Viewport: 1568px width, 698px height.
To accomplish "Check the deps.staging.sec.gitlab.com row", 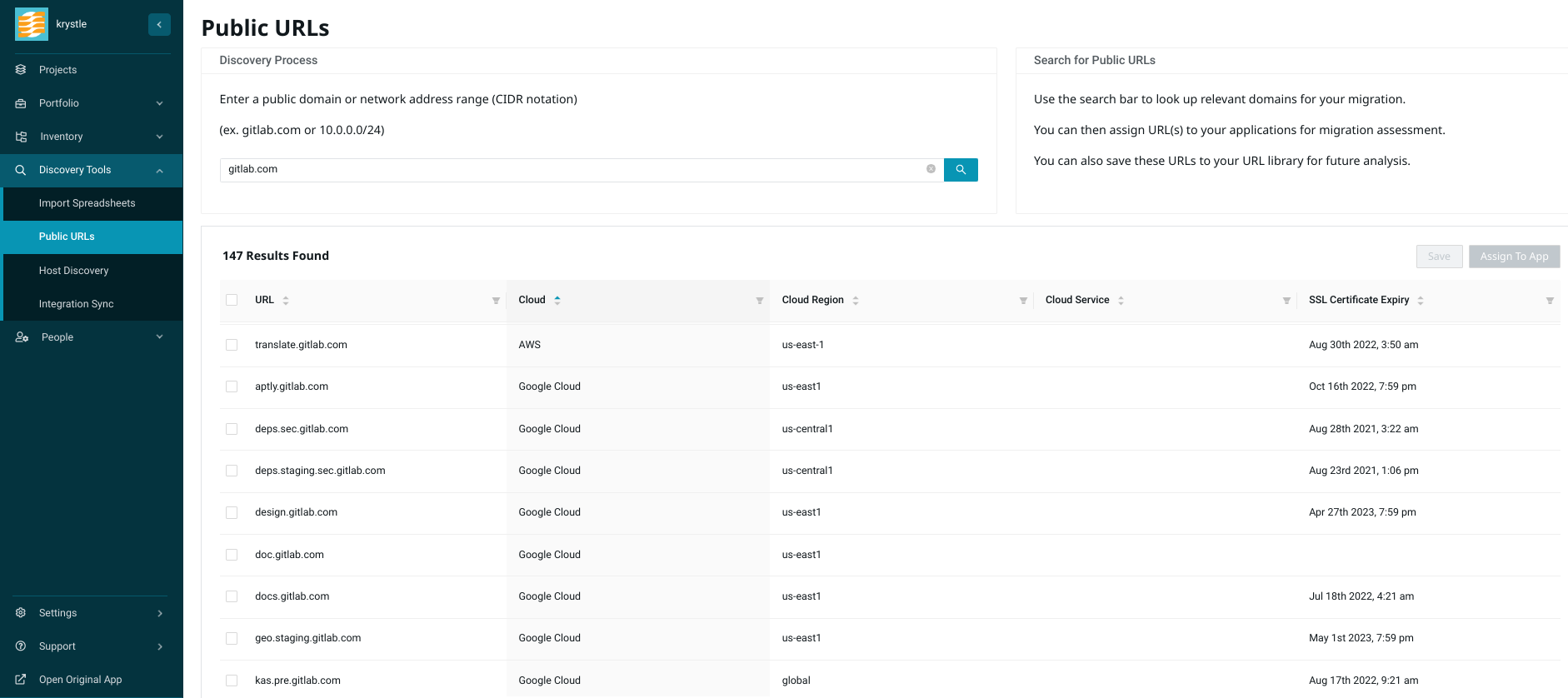I will coord(232,471).
